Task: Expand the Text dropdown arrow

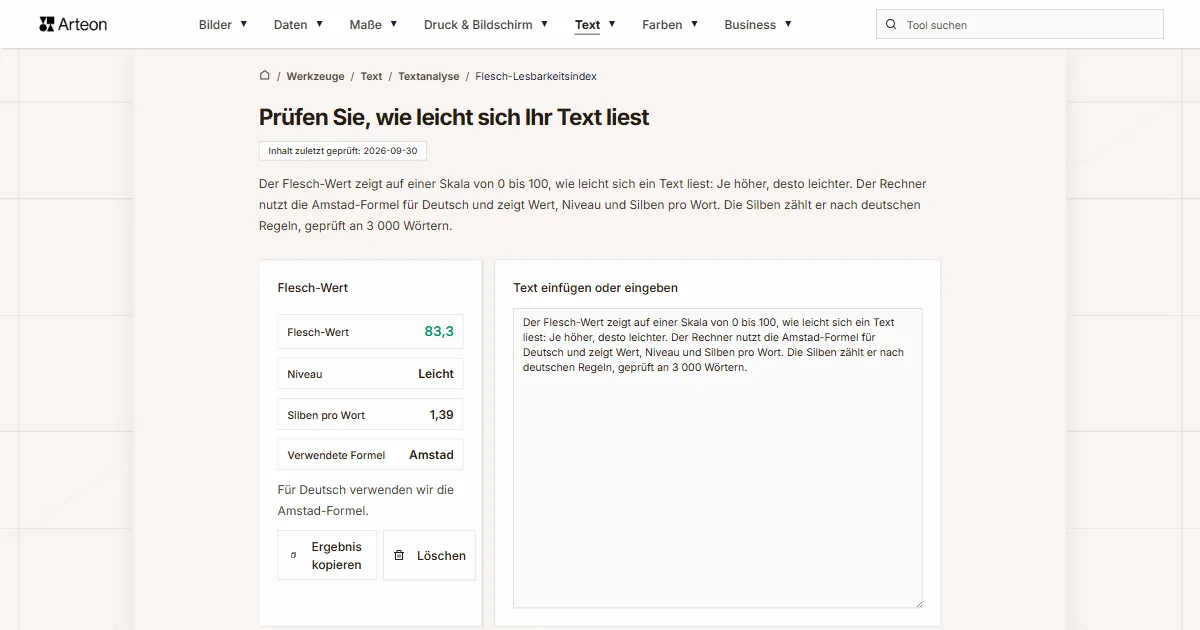Action: (611, 24)
